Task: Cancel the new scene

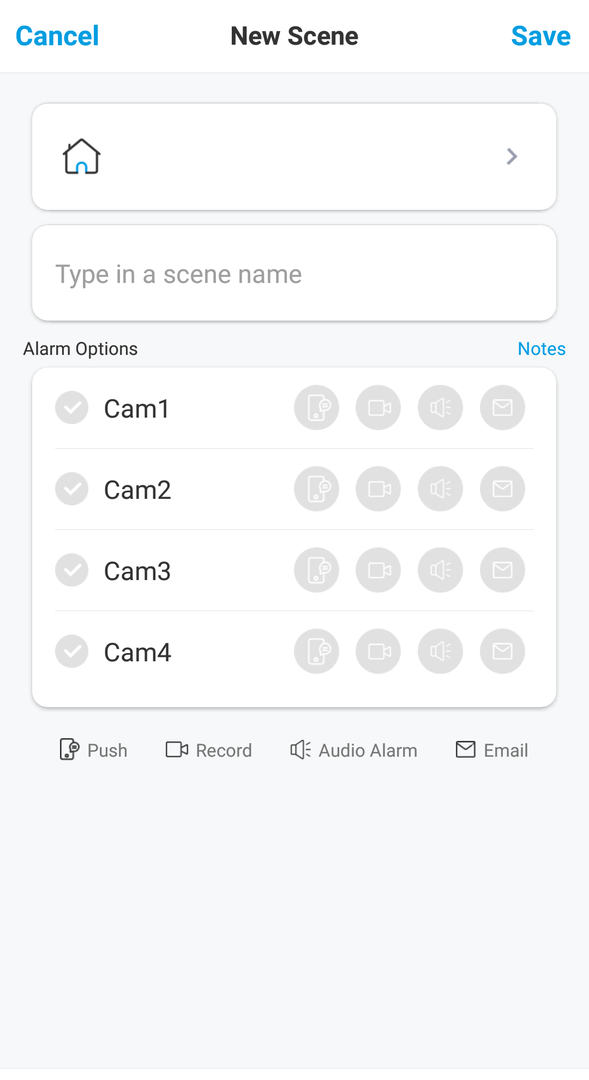Action: click(57, 36)
